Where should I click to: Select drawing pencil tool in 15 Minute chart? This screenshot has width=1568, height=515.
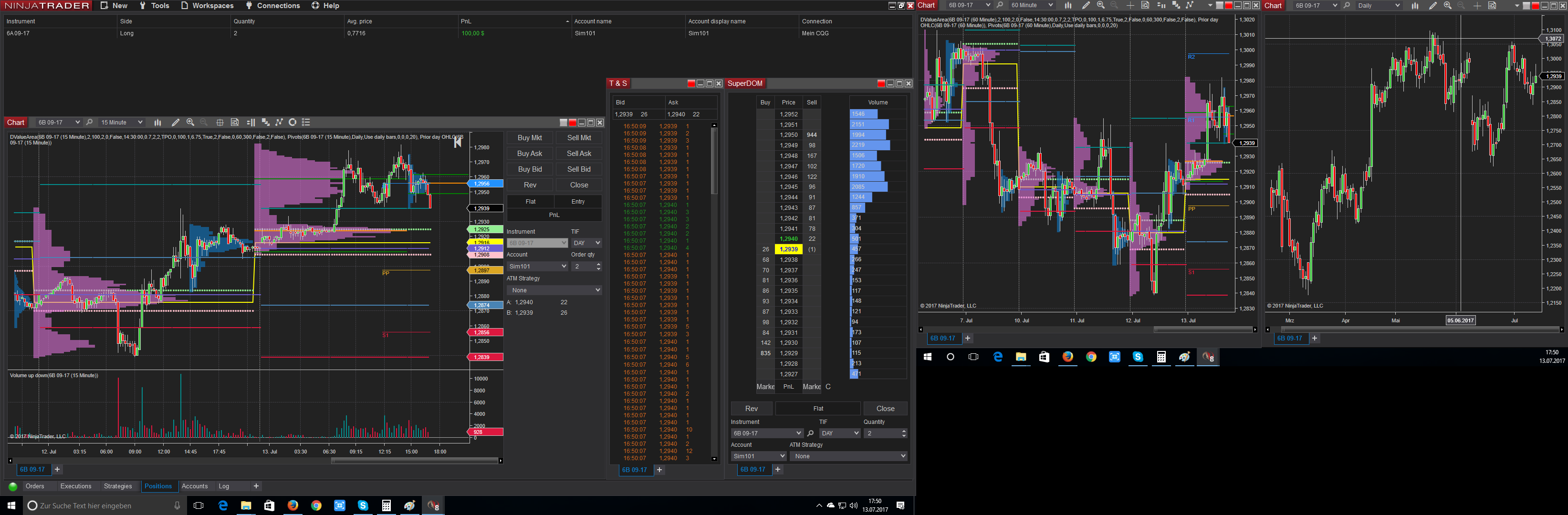coord(175,122)
